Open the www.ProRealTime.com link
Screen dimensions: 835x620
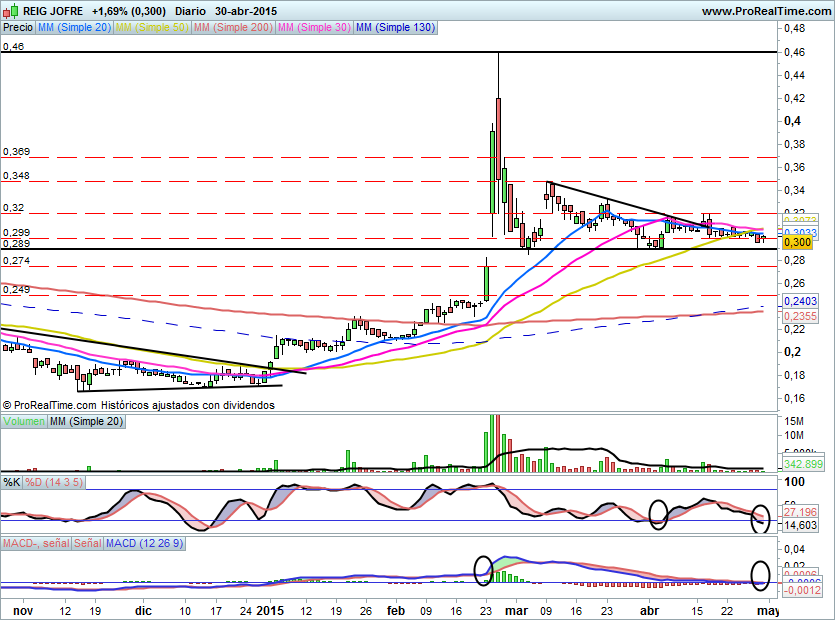766,11
